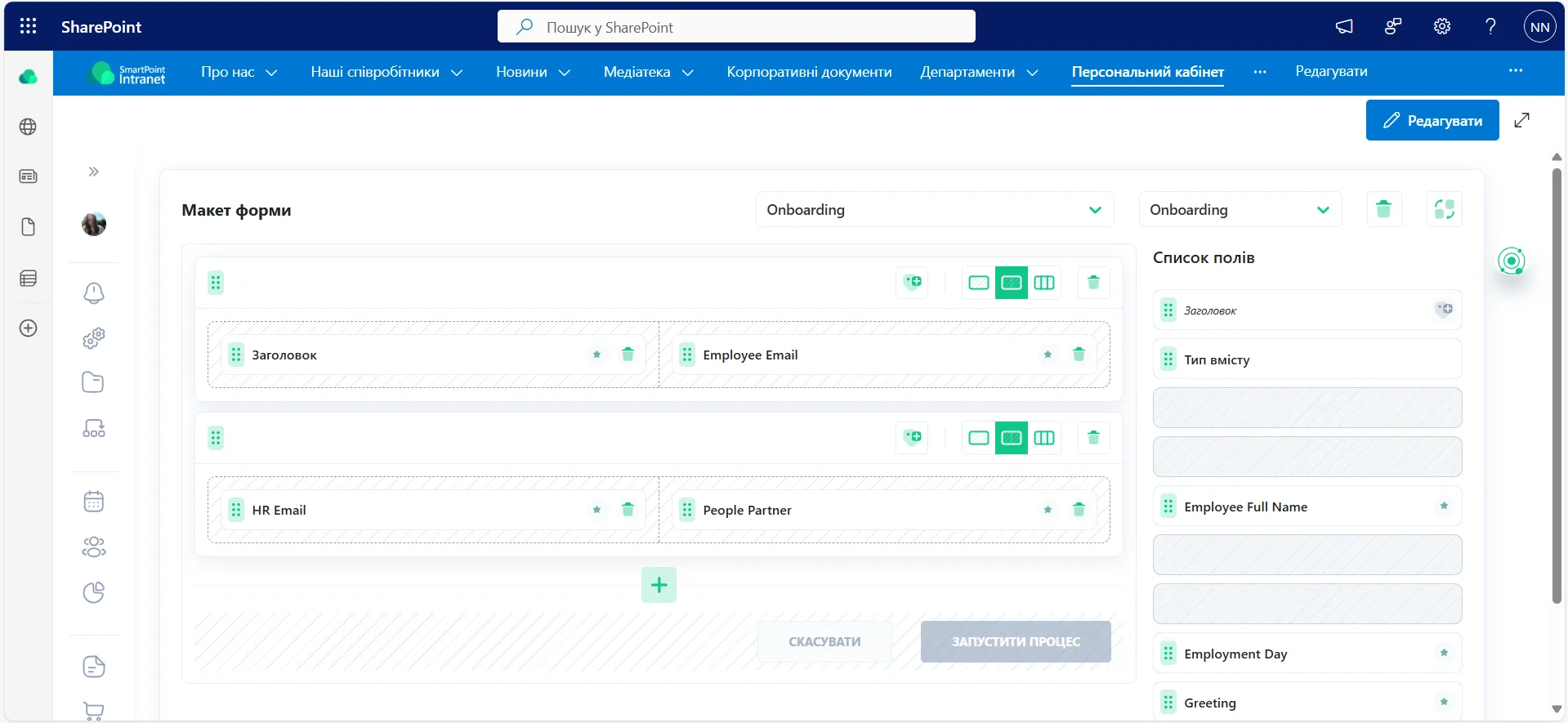Click the SharePoint title link
Screen dimensions: 1568x723
[x=101, y=27]
